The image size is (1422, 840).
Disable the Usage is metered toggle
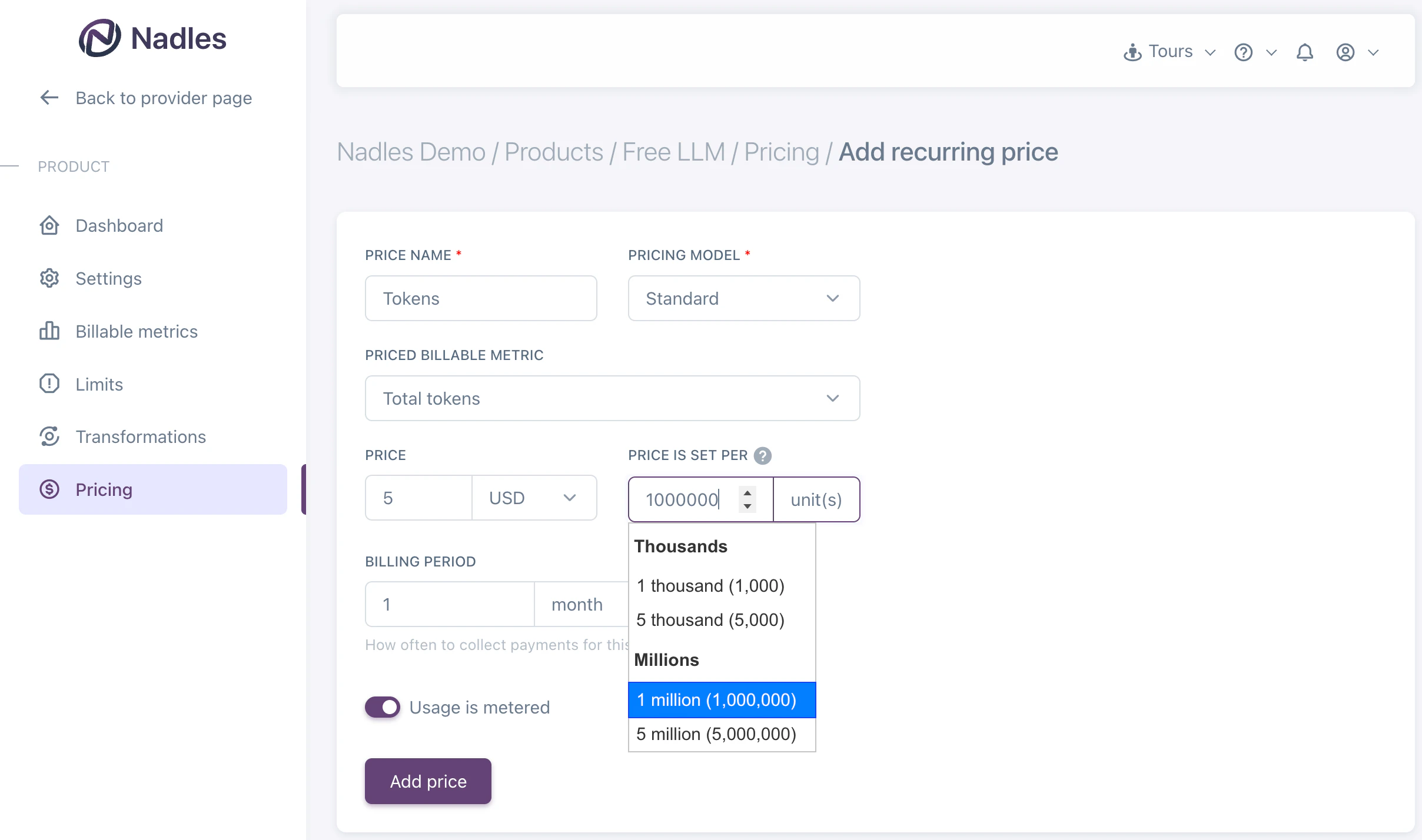(382, 706)
